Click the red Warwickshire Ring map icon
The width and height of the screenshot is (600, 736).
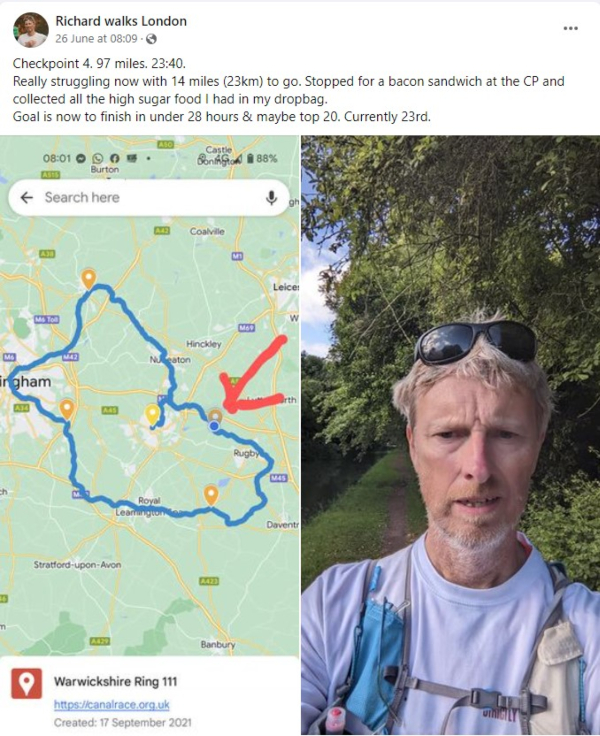[26, 683]
